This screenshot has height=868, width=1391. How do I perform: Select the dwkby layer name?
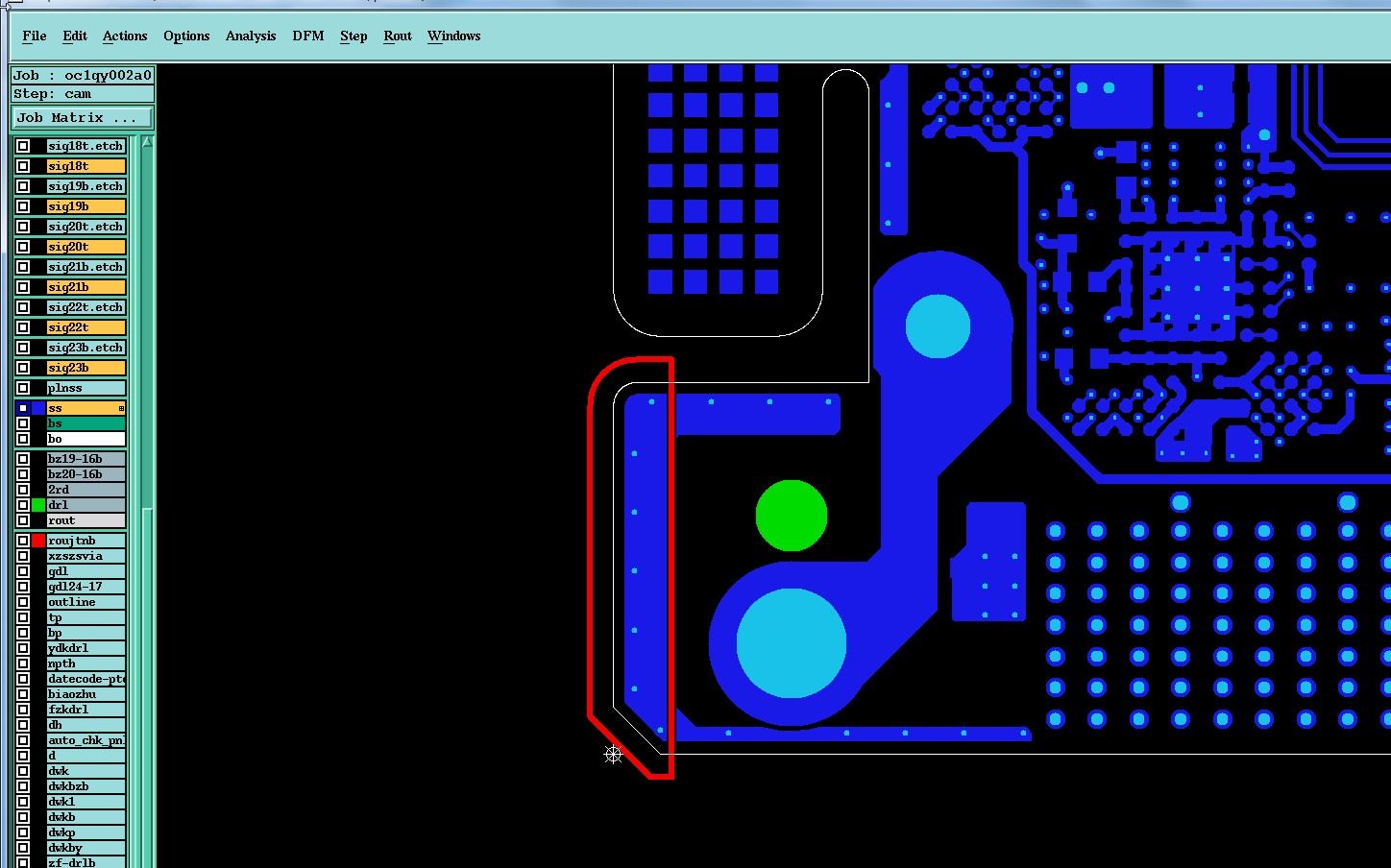tap(85, 848)
